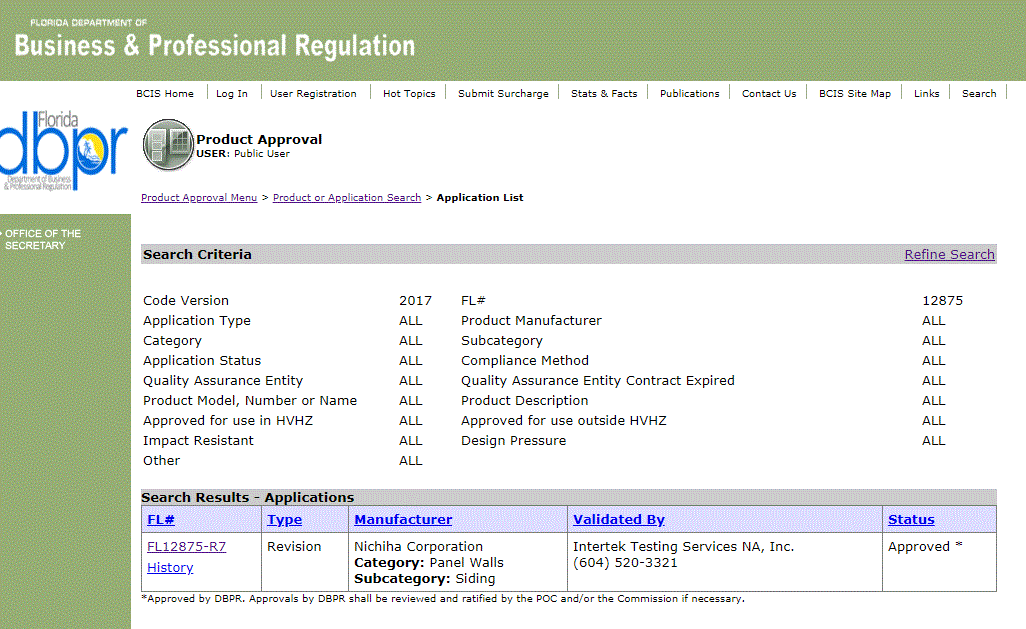Click Category: Panel Walls text
Screen dimensions: 1026x629
click(x=429, y=563)
